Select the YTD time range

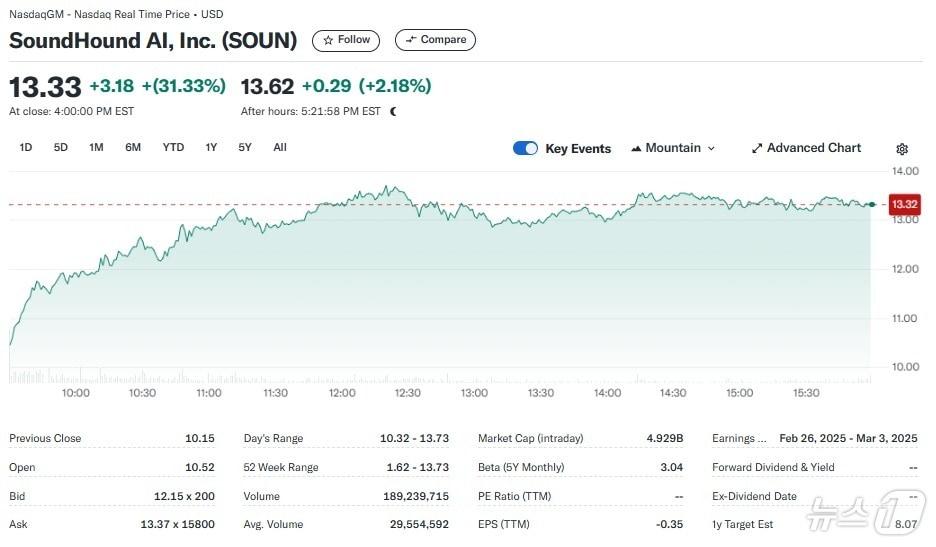[173, 147]
